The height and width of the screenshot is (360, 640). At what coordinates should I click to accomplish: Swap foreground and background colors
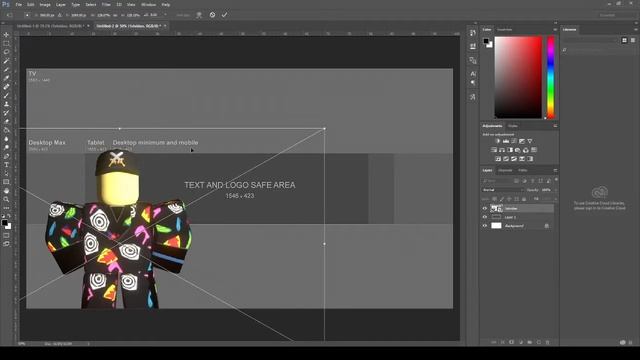point(9,216)
